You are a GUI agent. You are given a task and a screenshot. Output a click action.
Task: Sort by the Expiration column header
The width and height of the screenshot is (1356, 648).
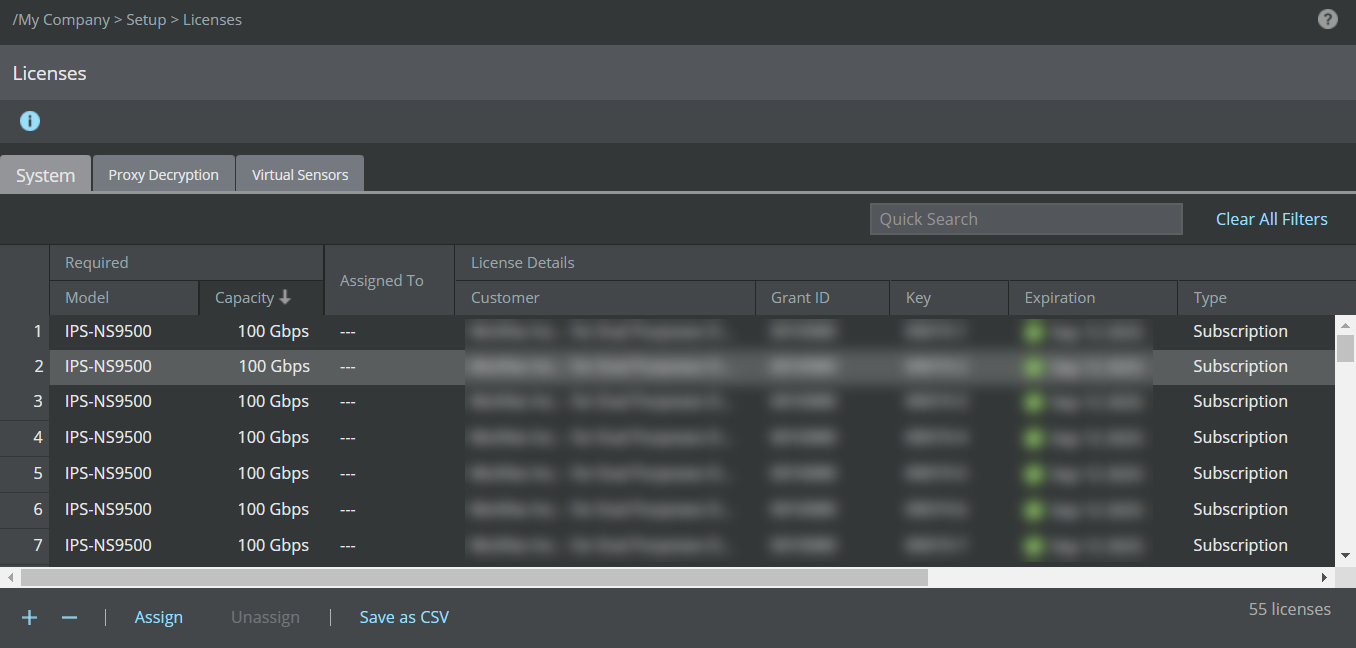(x=1093, y=298)
